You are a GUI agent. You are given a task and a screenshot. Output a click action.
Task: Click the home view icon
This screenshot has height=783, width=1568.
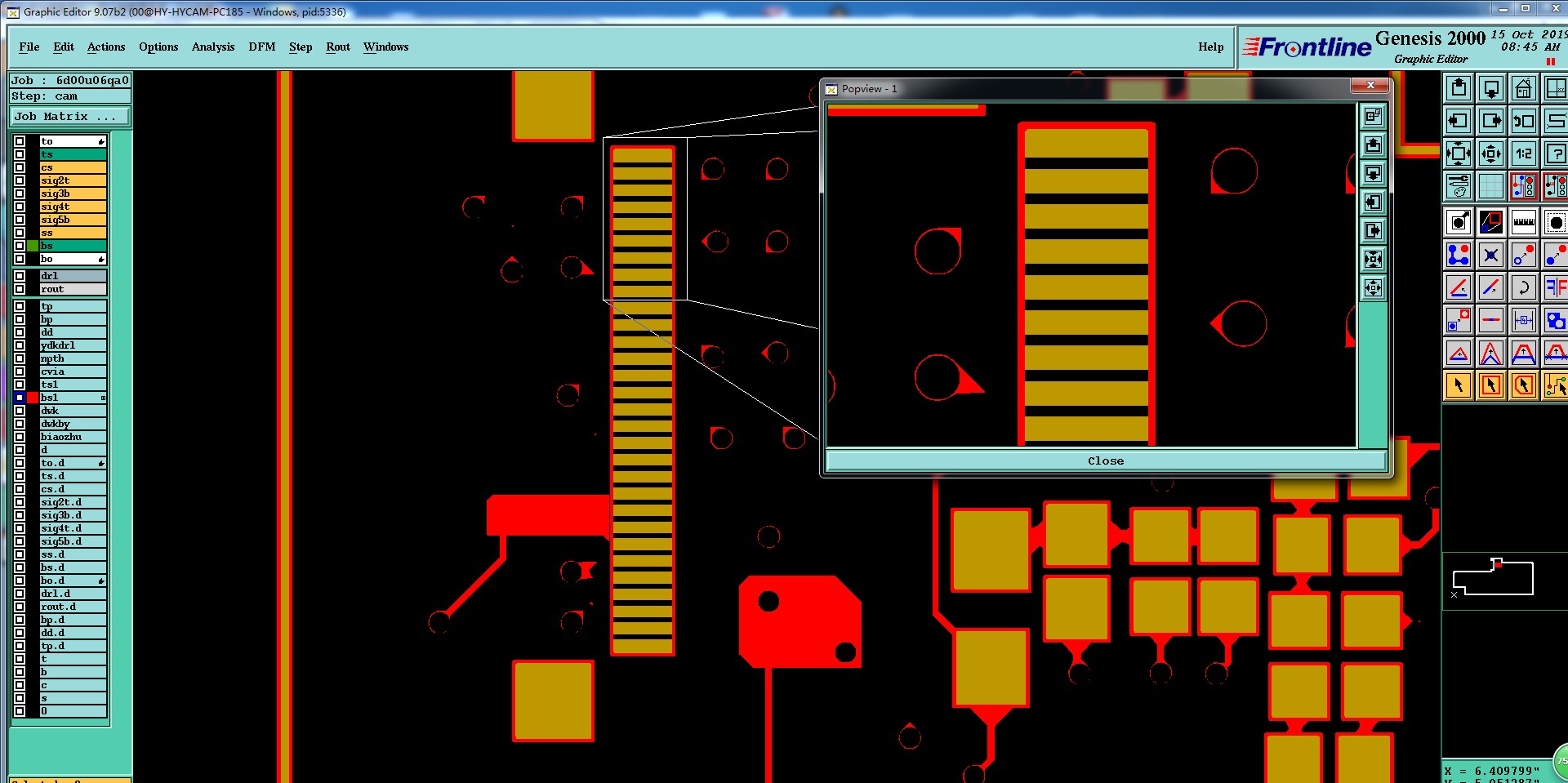tap(1524, 88)
